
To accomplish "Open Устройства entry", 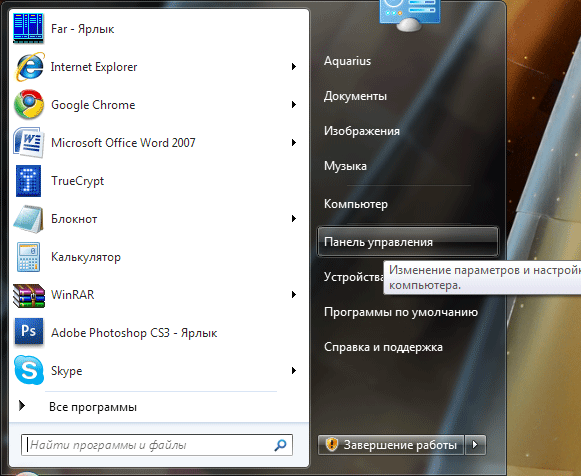I will 353,277.
